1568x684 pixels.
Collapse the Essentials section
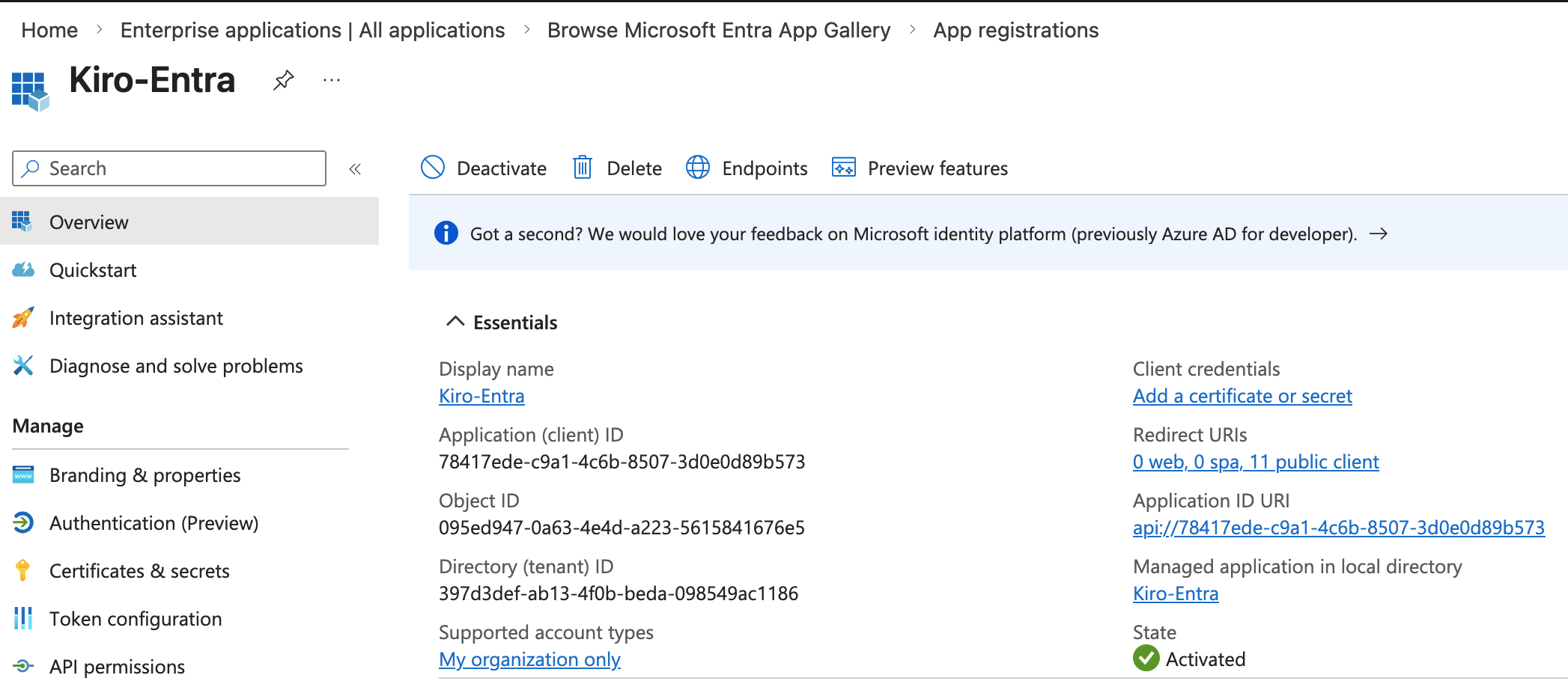tap(455, 322)
